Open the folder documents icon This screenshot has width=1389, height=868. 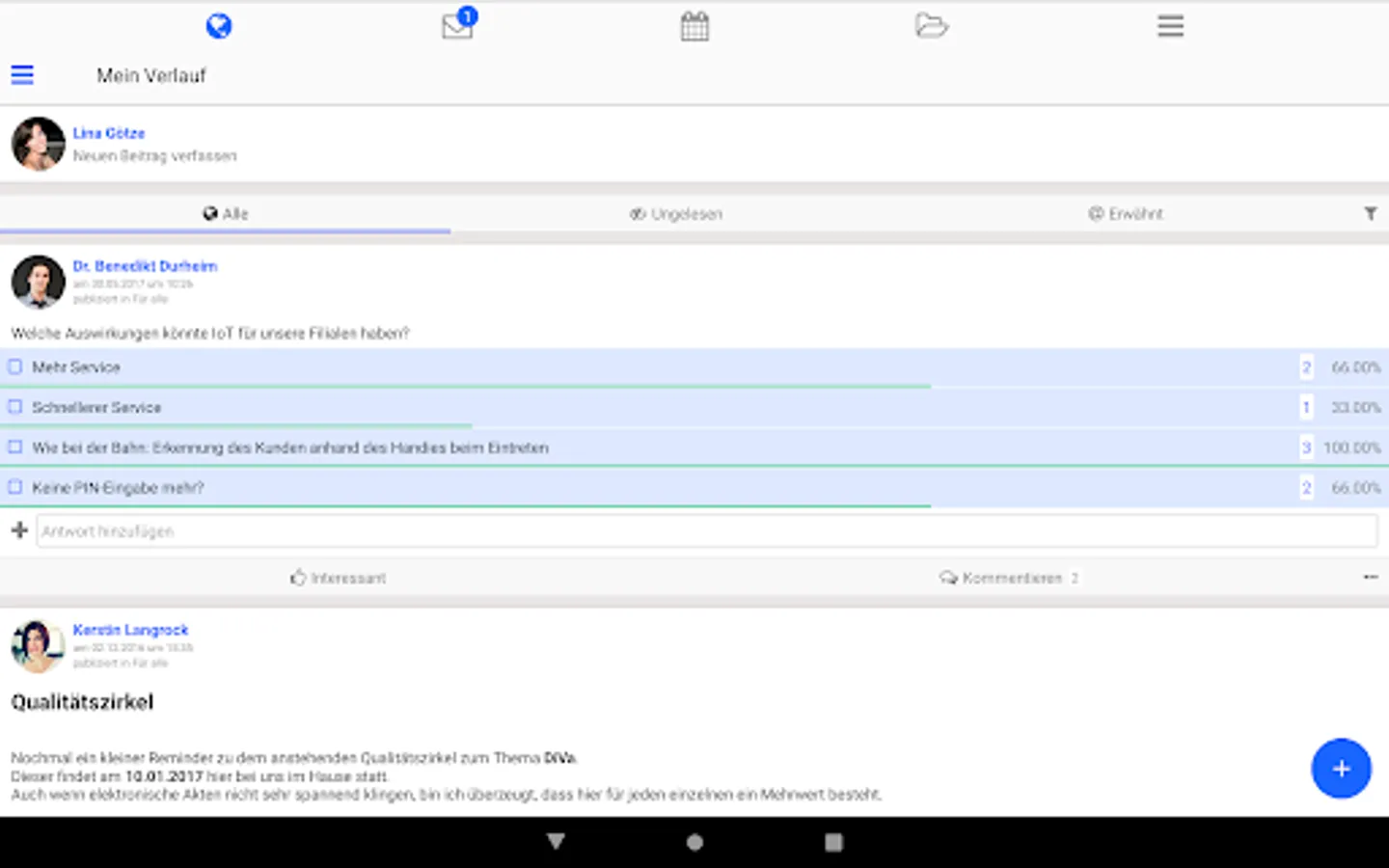932,26
